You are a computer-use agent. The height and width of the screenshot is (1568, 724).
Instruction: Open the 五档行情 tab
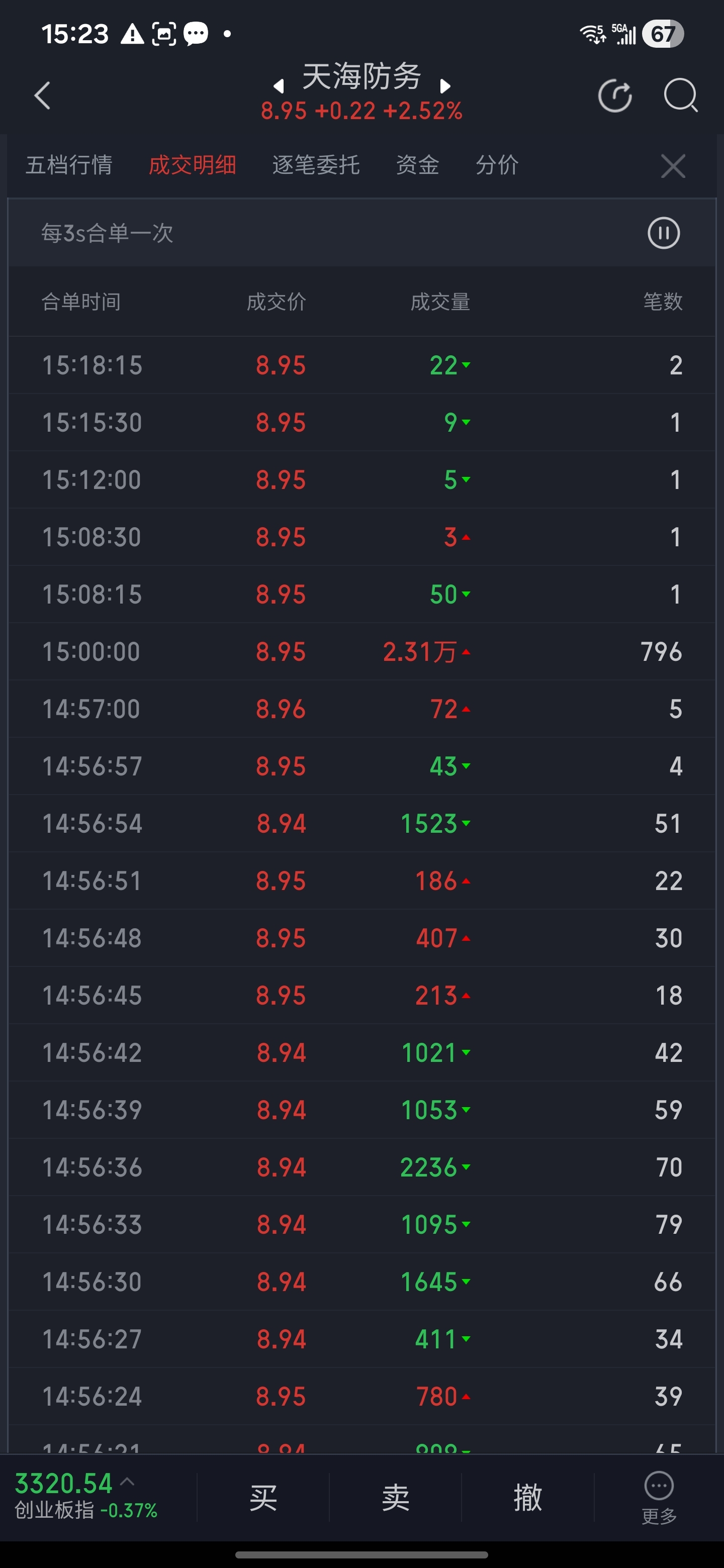coord(69,165)
